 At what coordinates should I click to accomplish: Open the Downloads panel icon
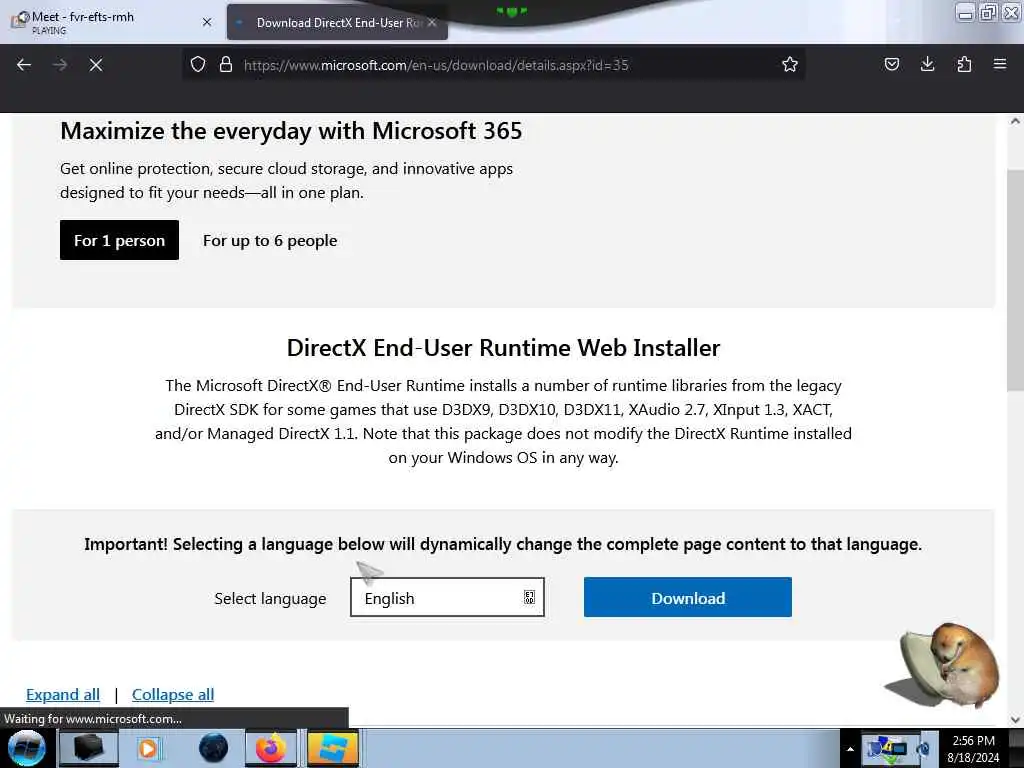tap(927, 64)
